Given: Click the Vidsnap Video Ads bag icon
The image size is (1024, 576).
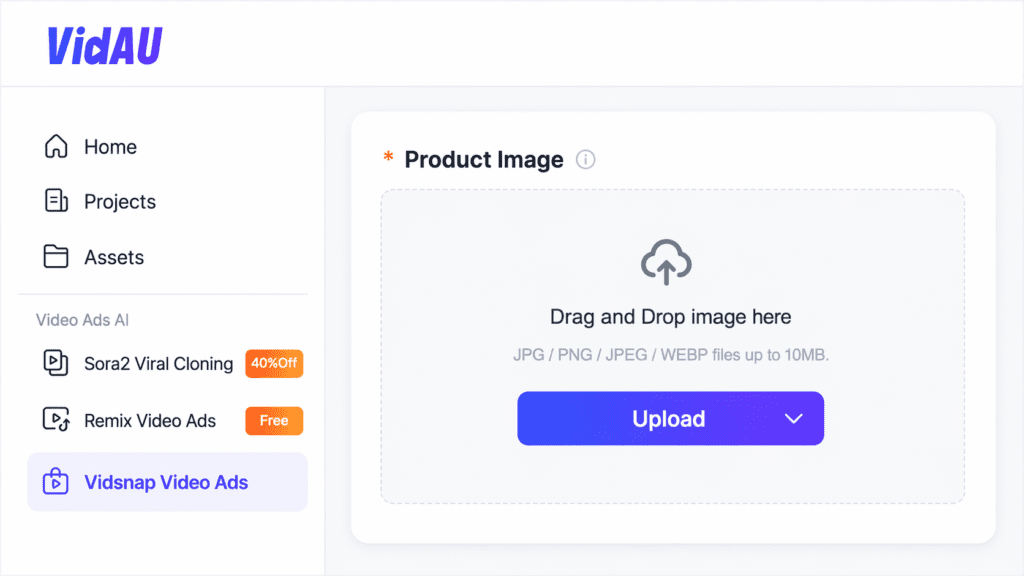Looking at the screenshot, I should pos(55,482).
